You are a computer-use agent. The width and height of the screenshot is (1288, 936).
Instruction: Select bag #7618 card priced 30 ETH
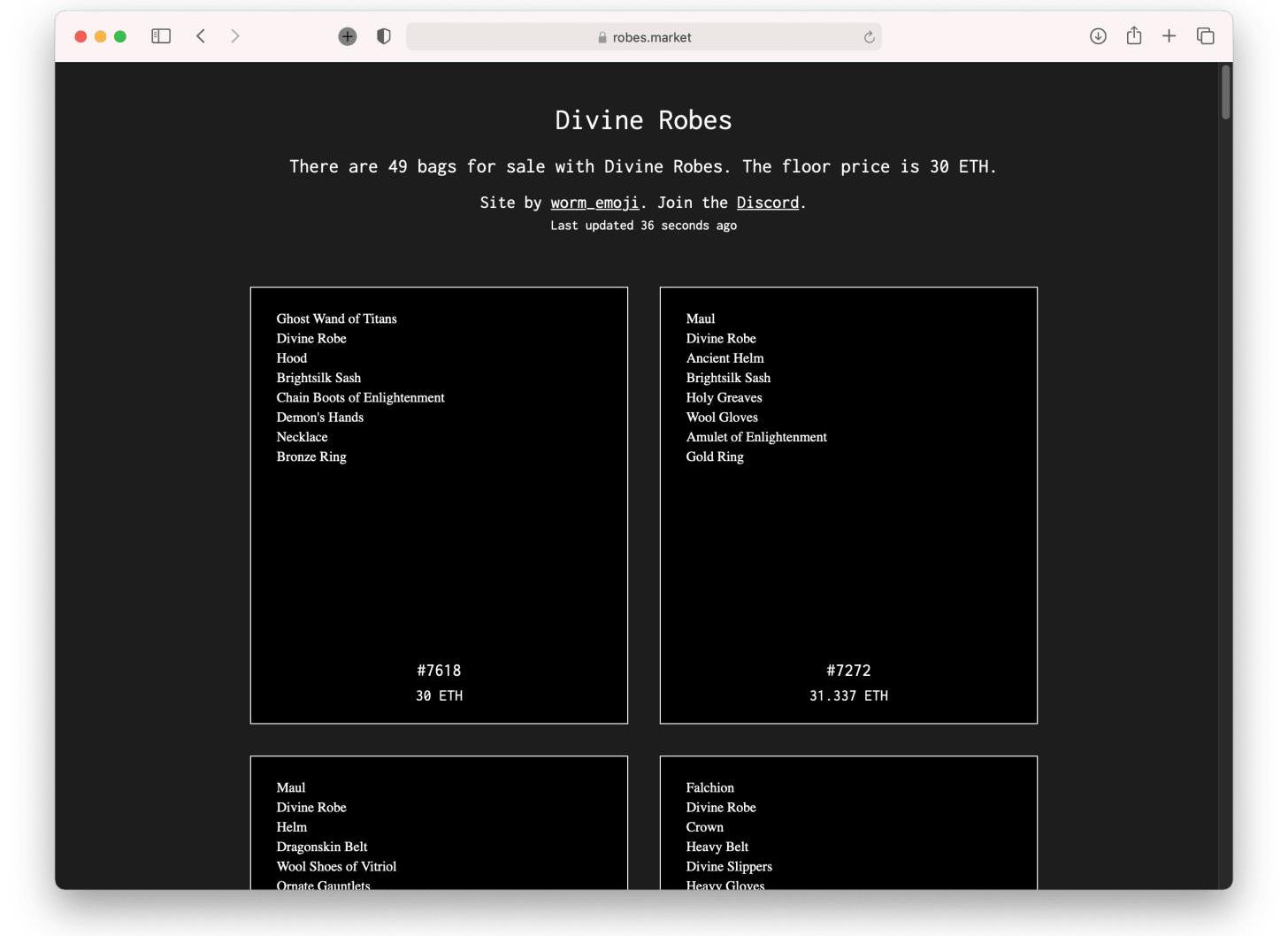pyautogui.click(x=439, y=505)
